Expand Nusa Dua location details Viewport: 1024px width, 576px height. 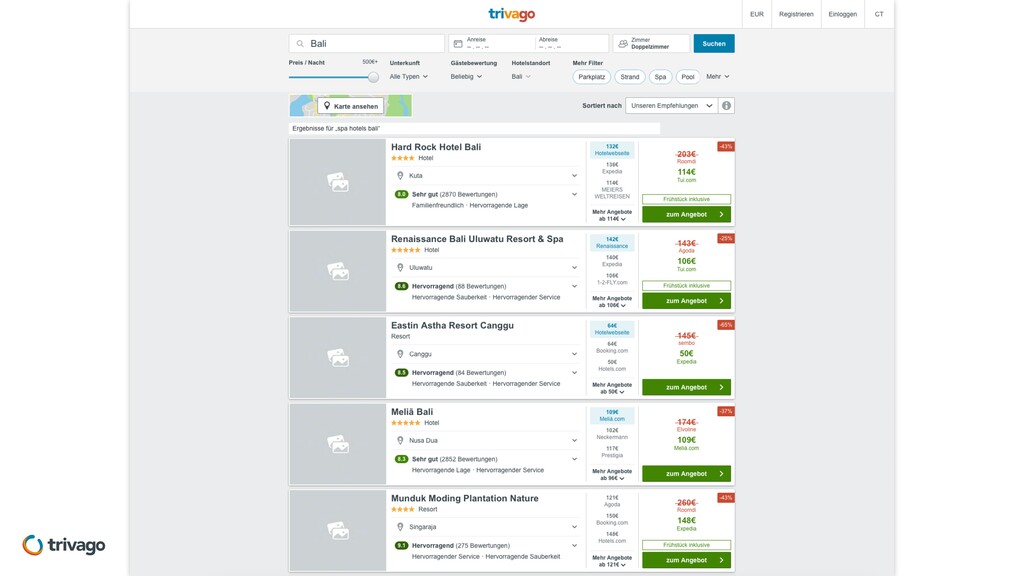coord(574,441)
